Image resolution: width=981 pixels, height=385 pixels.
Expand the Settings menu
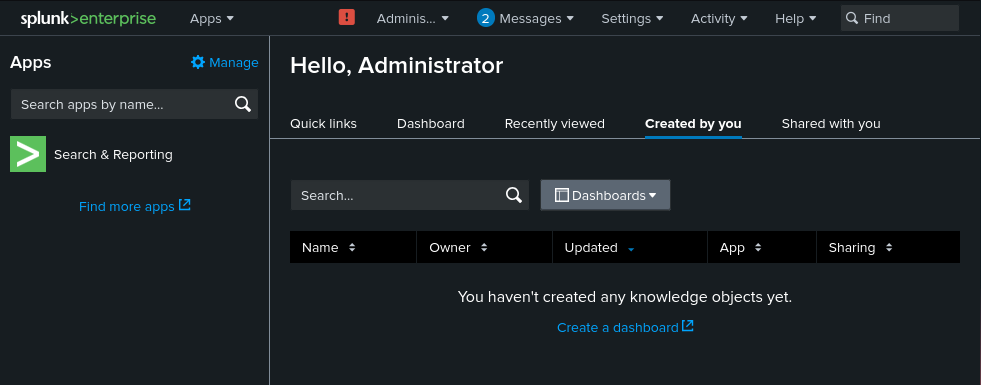632,19
